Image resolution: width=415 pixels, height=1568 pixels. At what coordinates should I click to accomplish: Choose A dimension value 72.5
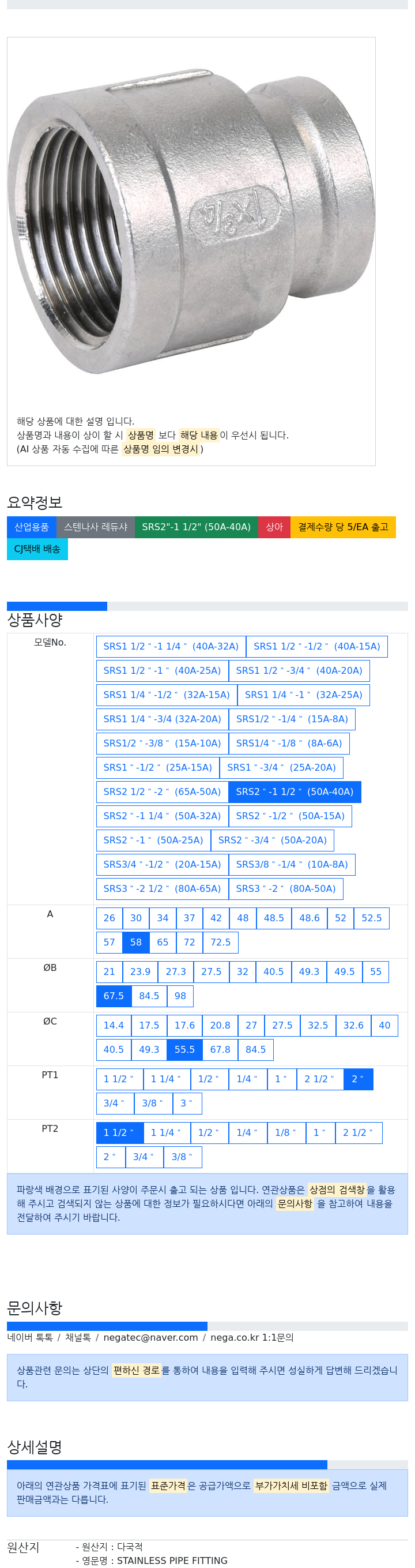click(x=220, y=942)
